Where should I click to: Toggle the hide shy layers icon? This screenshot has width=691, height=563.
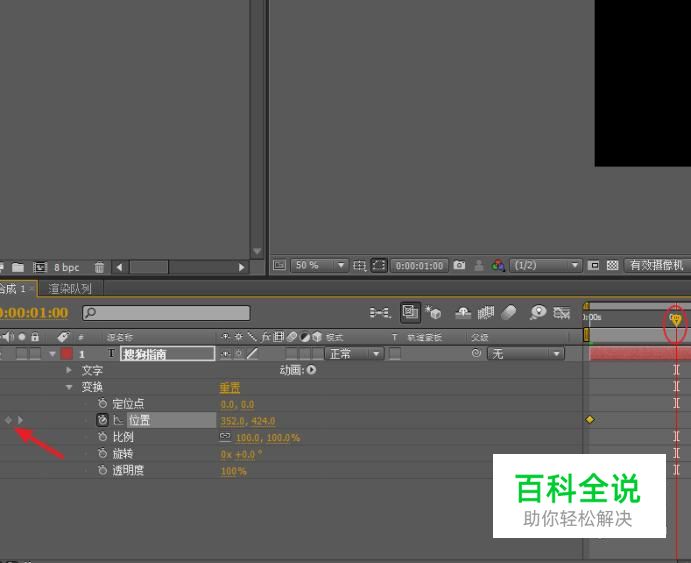pyautogui.click(x=463, y=313)
